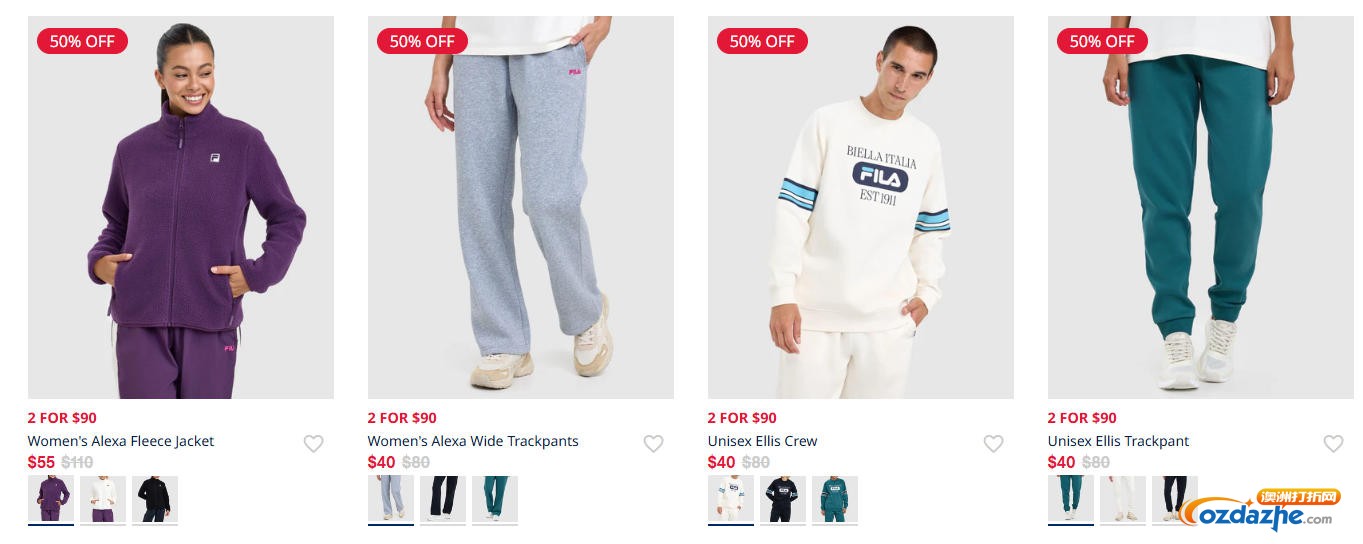Open Women's Alexa Fleece Jacket product link
The image size is (1363, 544).
click(121, 441)
